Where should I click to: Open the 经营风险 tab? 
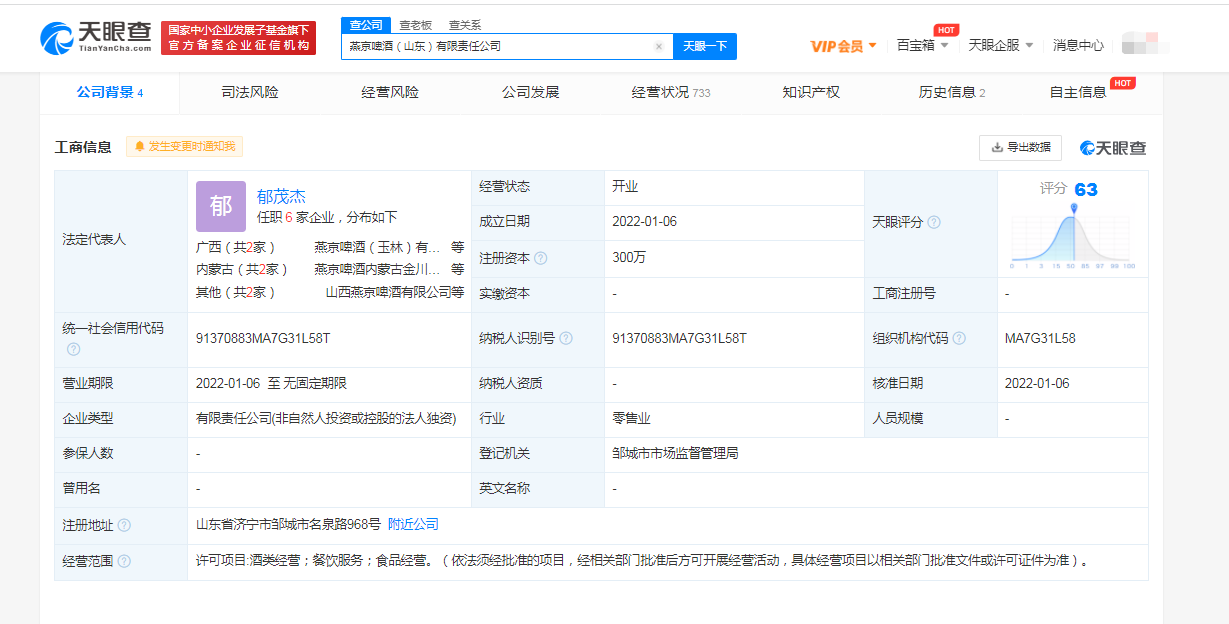pos(390,92)
